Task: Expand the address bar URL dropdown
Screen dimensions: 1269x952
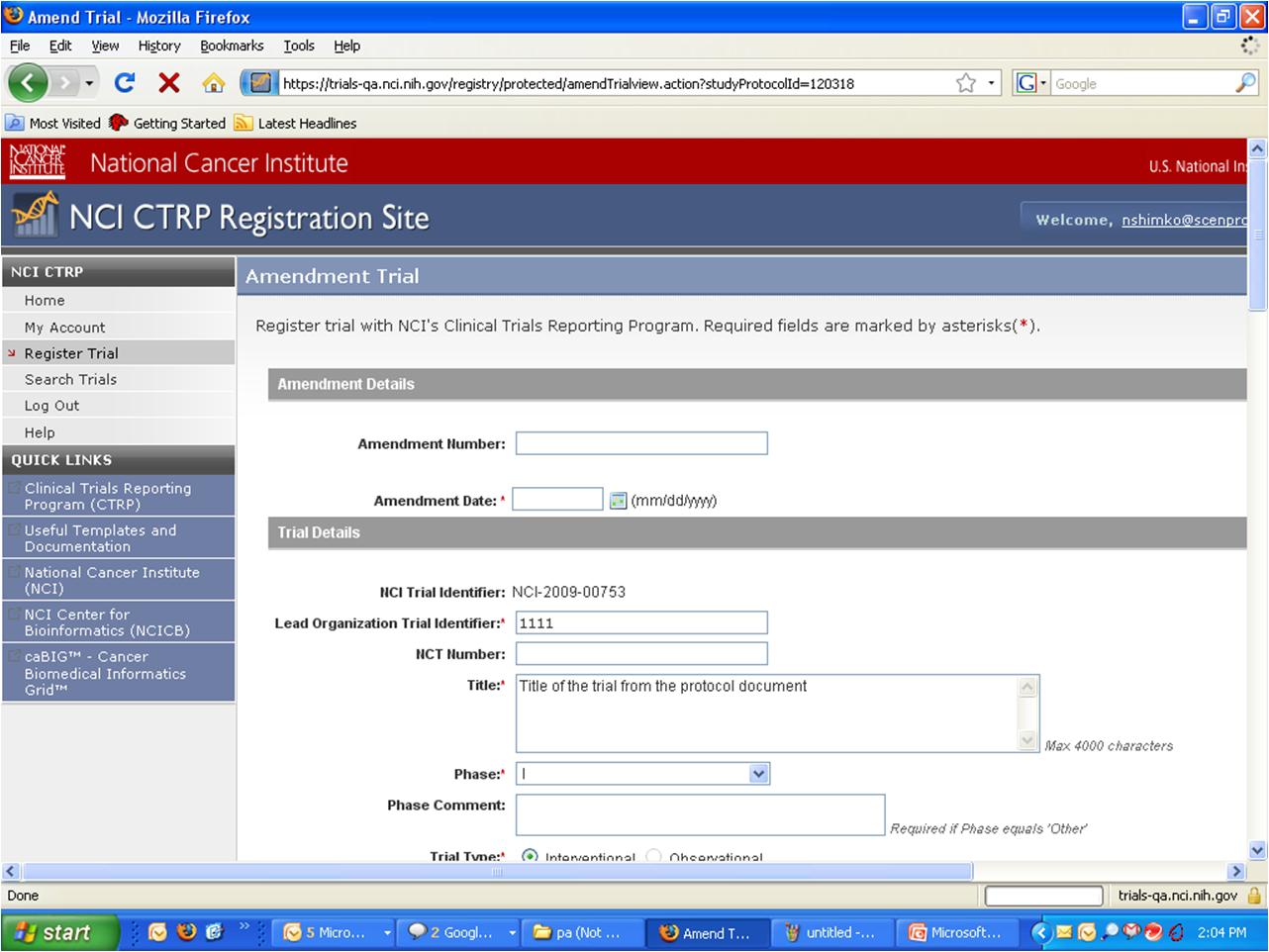Action: click(x=992, y=83)
